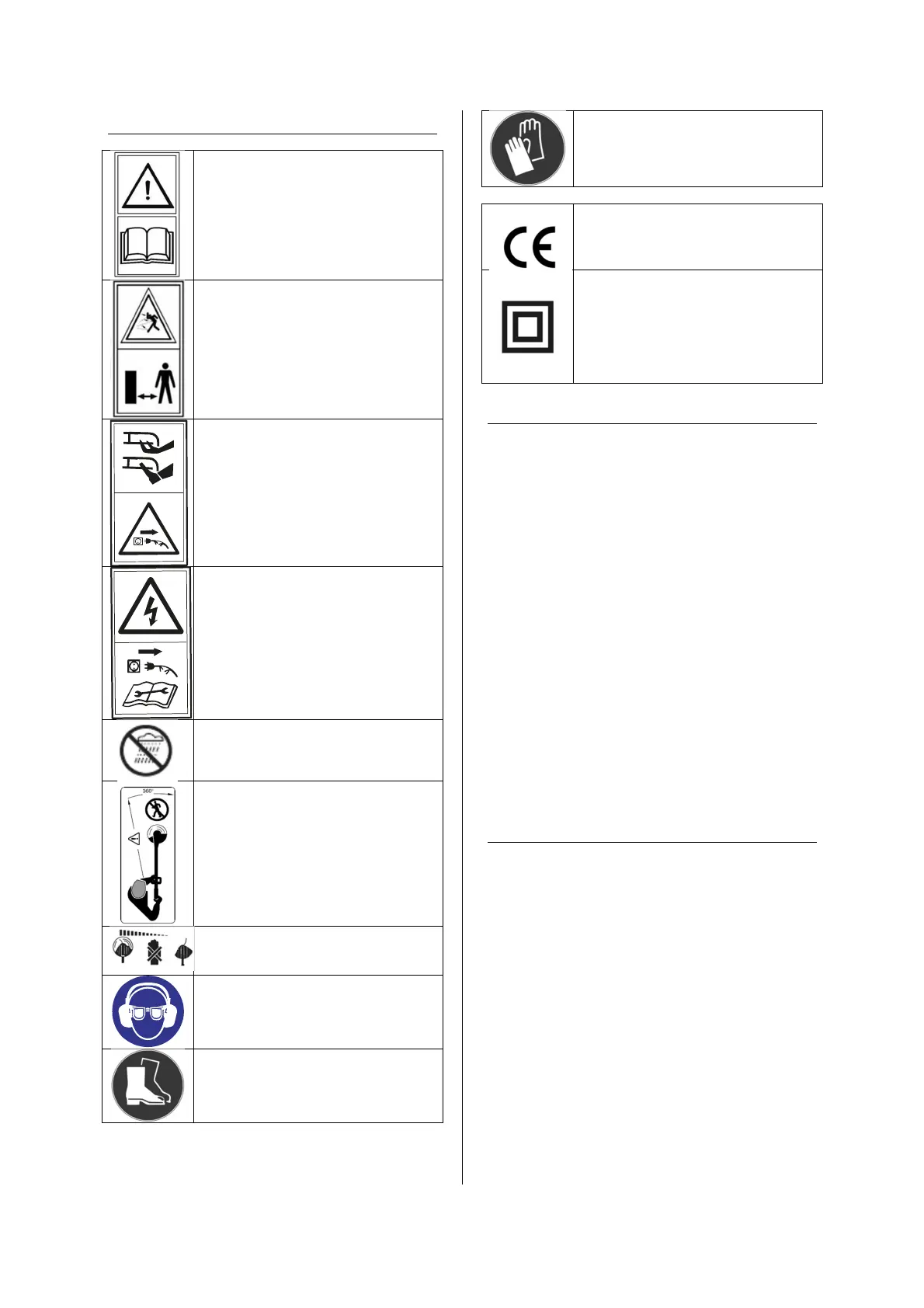
Task: Click the safety boots symbol
Action: [x=148, y=1086]
